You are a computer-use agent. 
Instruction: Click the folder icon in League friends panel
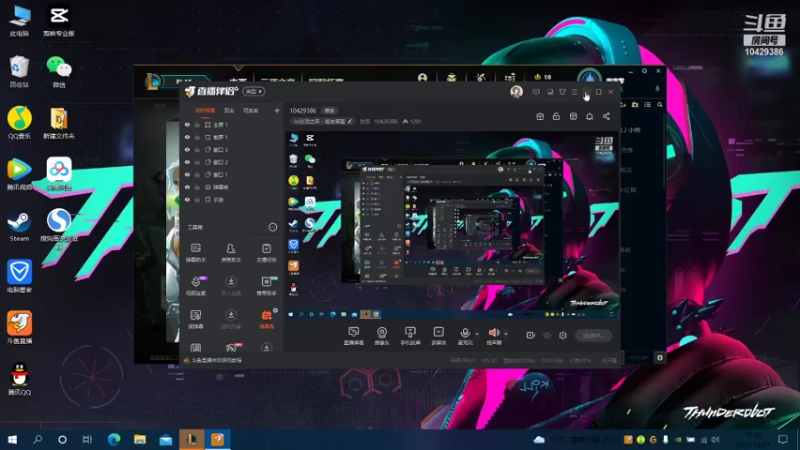click(635, 105)
